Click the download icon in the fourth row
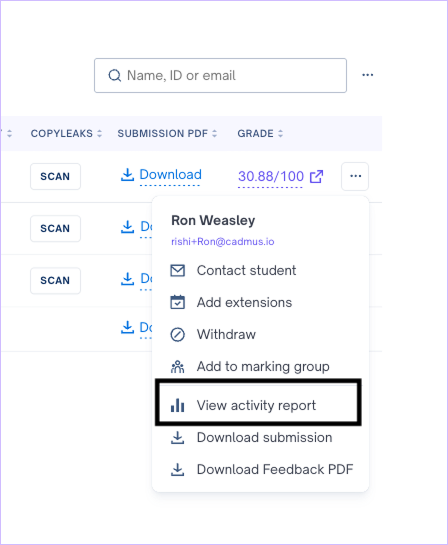The image size is (448, 545). point(127,327)
